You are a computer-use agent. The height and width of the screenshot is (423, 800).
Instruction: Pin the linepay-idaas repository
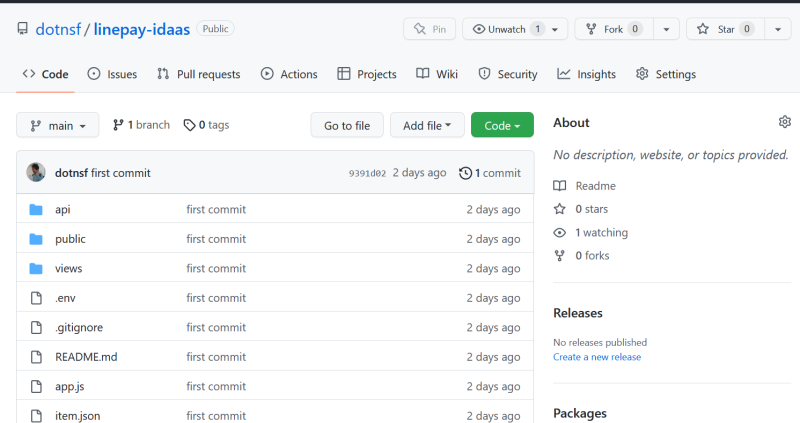429,29
